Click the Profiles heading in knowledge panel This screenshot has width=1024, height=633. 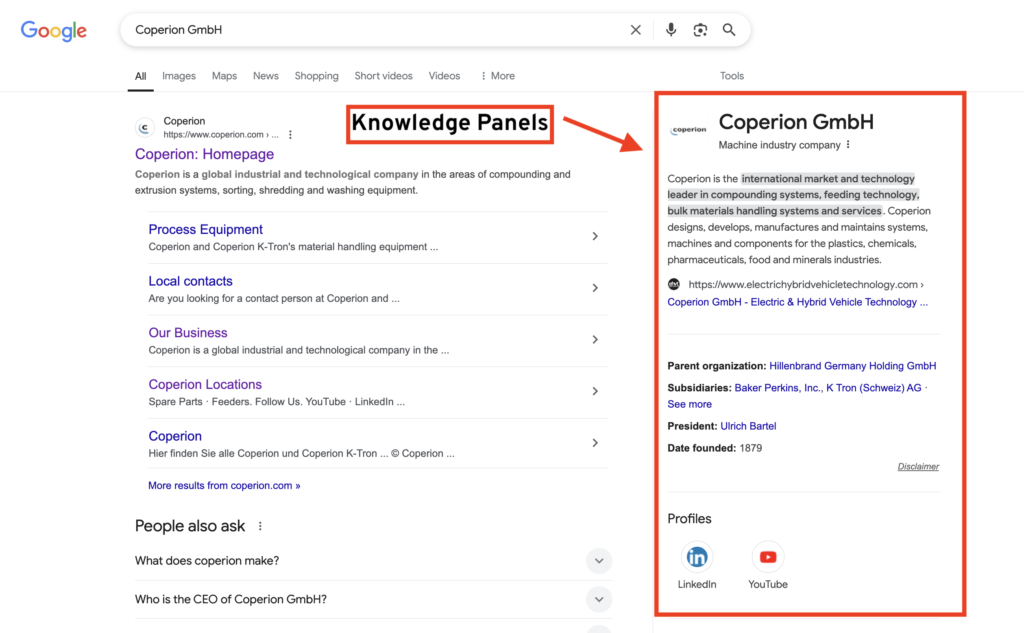click(689, 519)
